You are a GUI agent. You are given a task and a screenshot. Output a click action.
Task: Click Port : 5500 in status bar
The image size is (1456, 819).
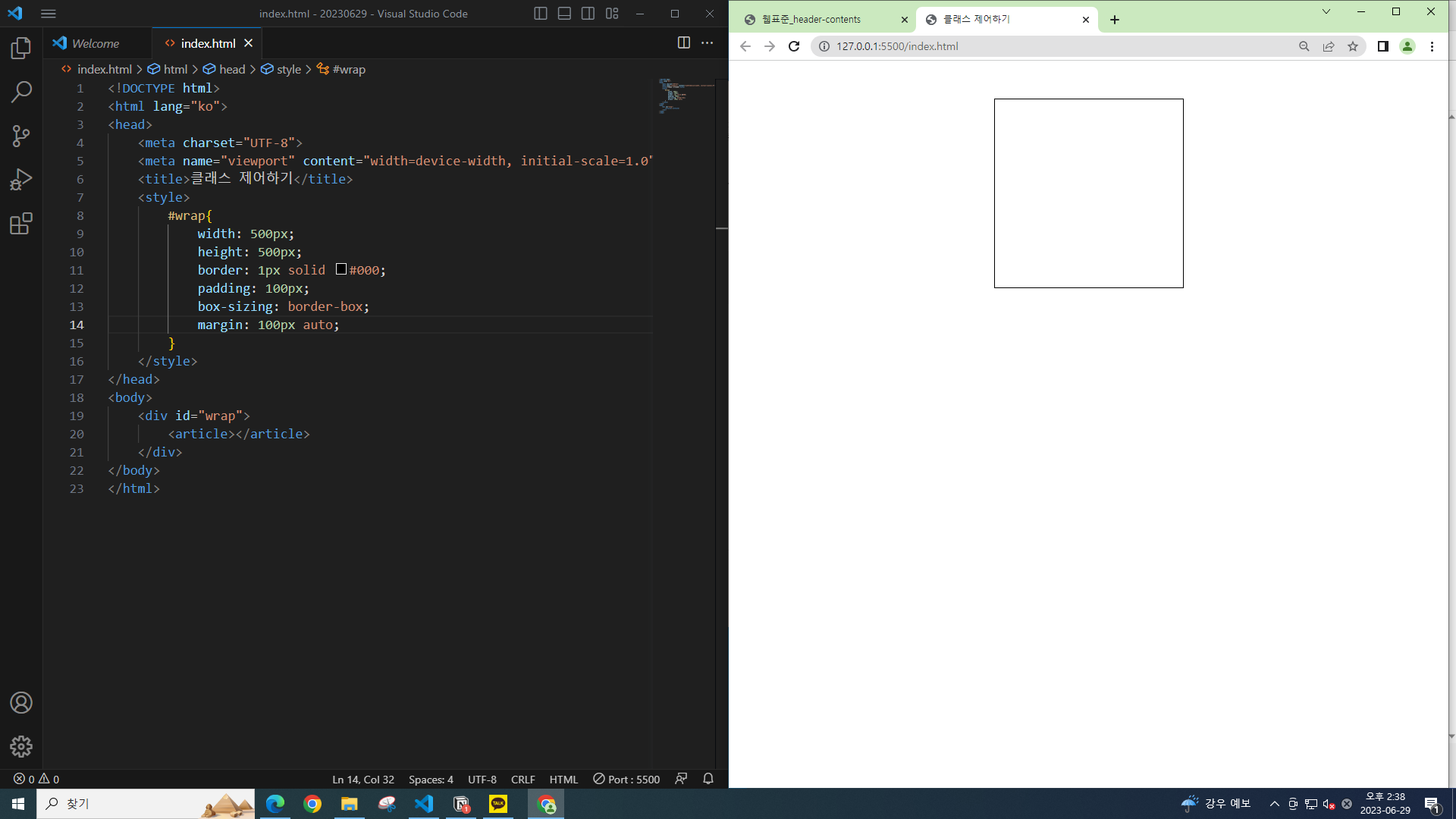pos(626,779)
